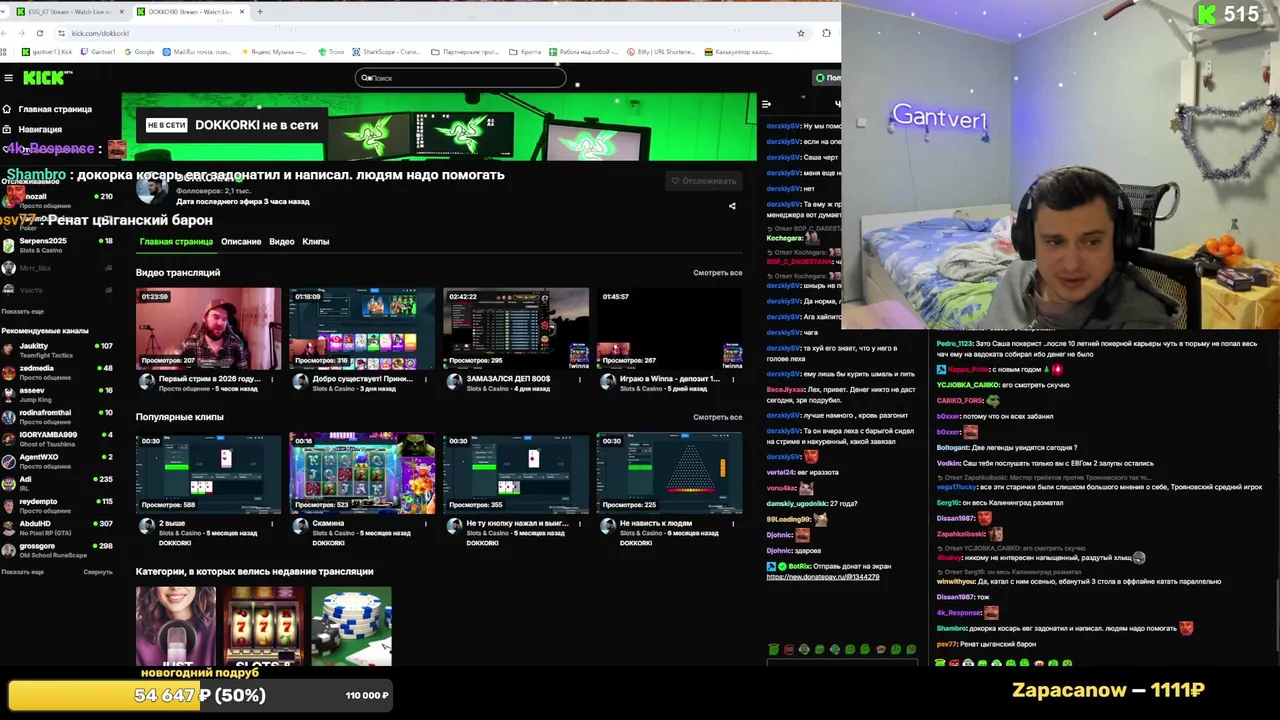Open Serpens2025 followed channel
1280x720 pixels.
click(57, 245)
